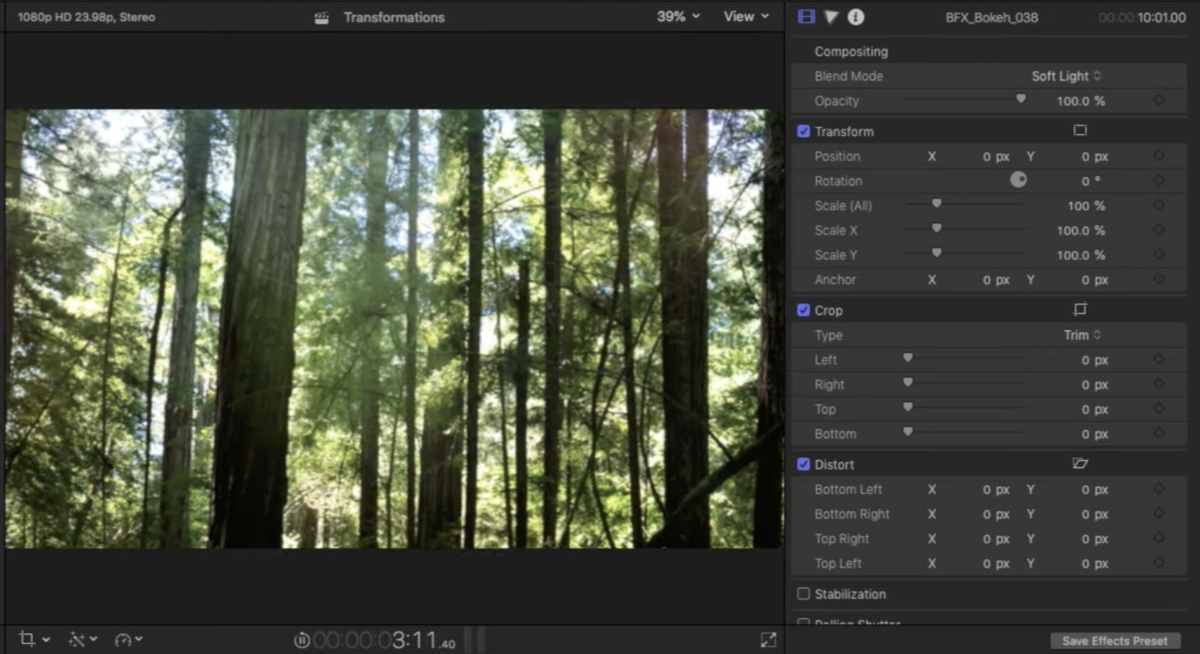Enable the Stabilization checkbox

803,594
